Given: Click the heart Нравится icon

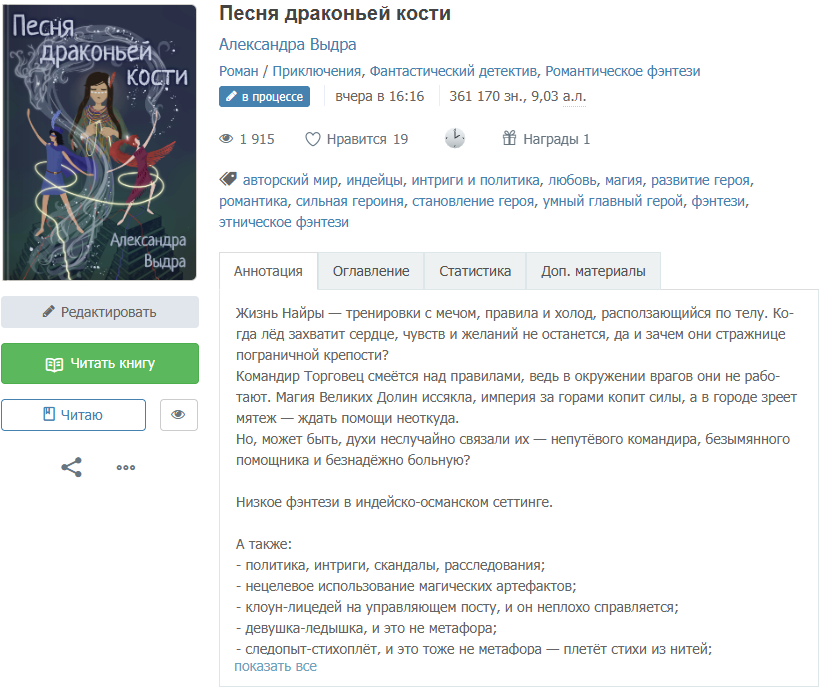Looking at the screenshot, I should (x=312, y=139).
